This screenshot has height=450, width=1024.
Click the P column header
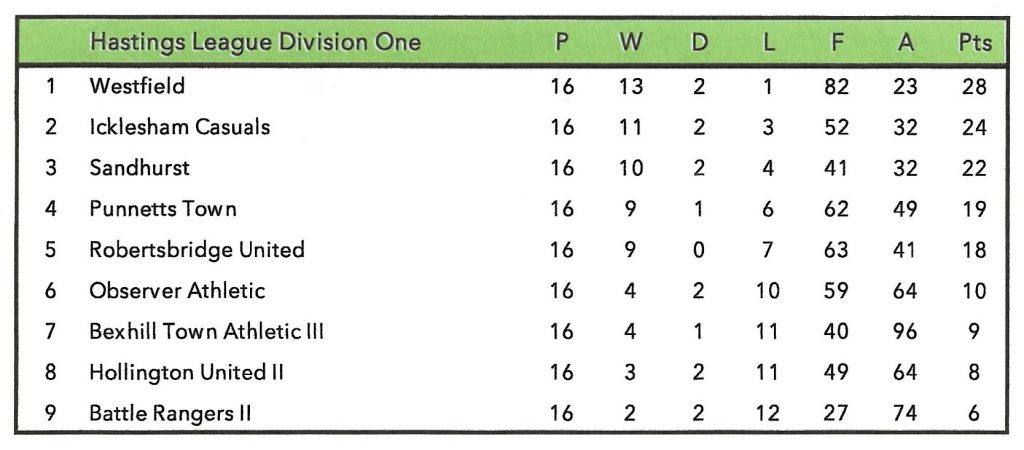(x=563, y=43)
